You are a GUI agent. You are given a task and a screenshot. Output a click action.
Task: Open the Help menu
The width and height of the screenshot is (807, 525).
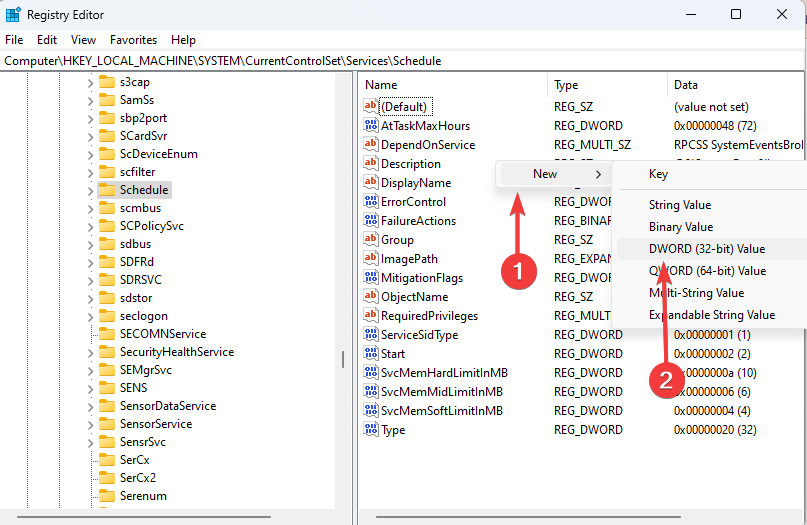pyautogui.click(x=183, y=40)
